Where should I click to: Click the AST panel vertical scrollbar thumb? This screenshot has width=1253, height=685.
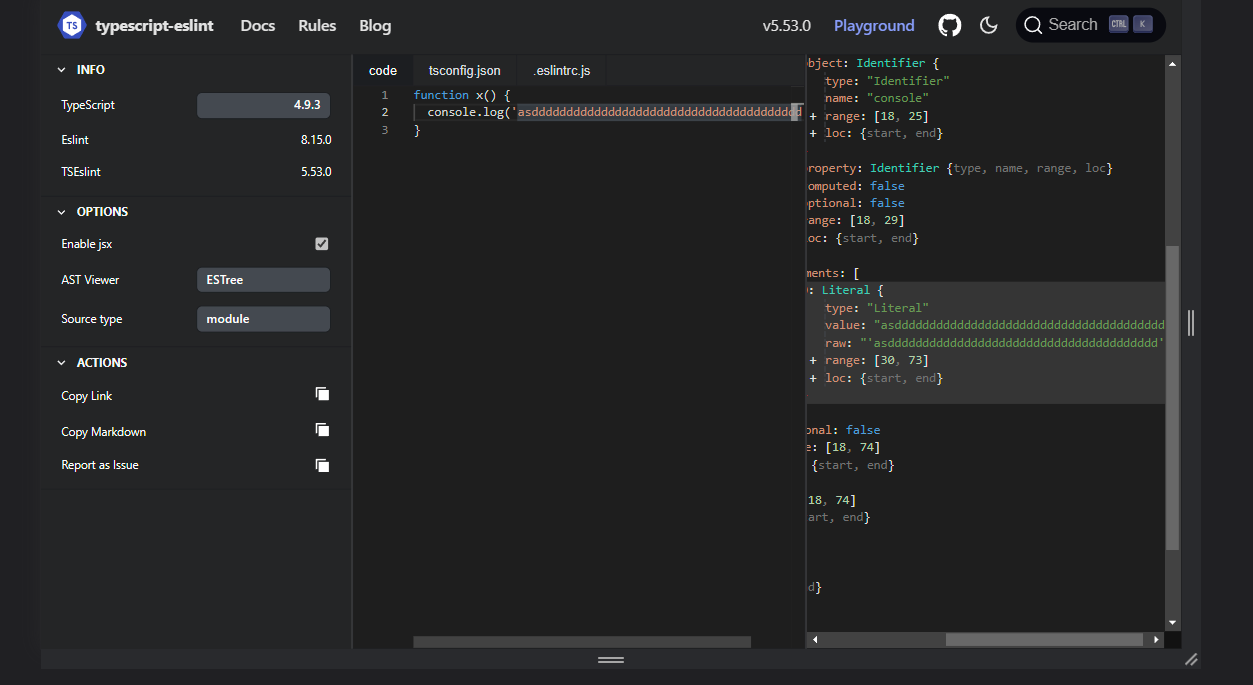click(x=1173, y=398)
